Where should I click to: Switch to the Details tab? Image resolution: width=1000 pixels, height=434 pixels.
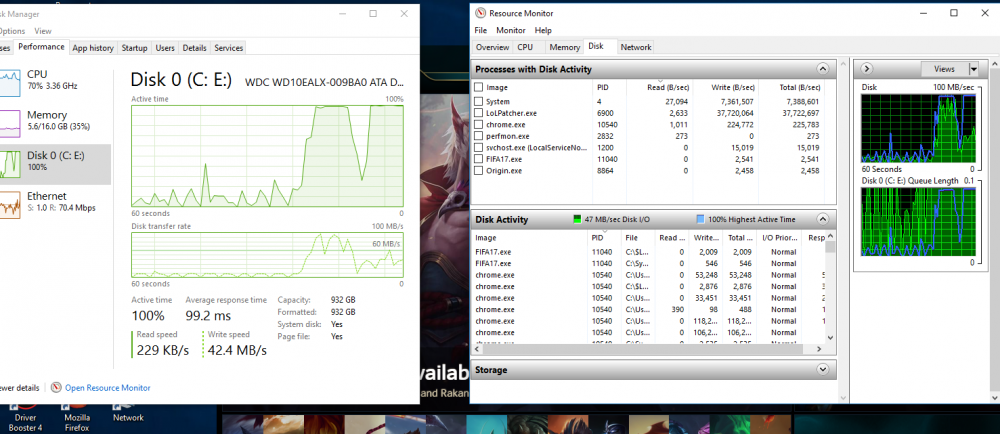click(x=195, y=48)
